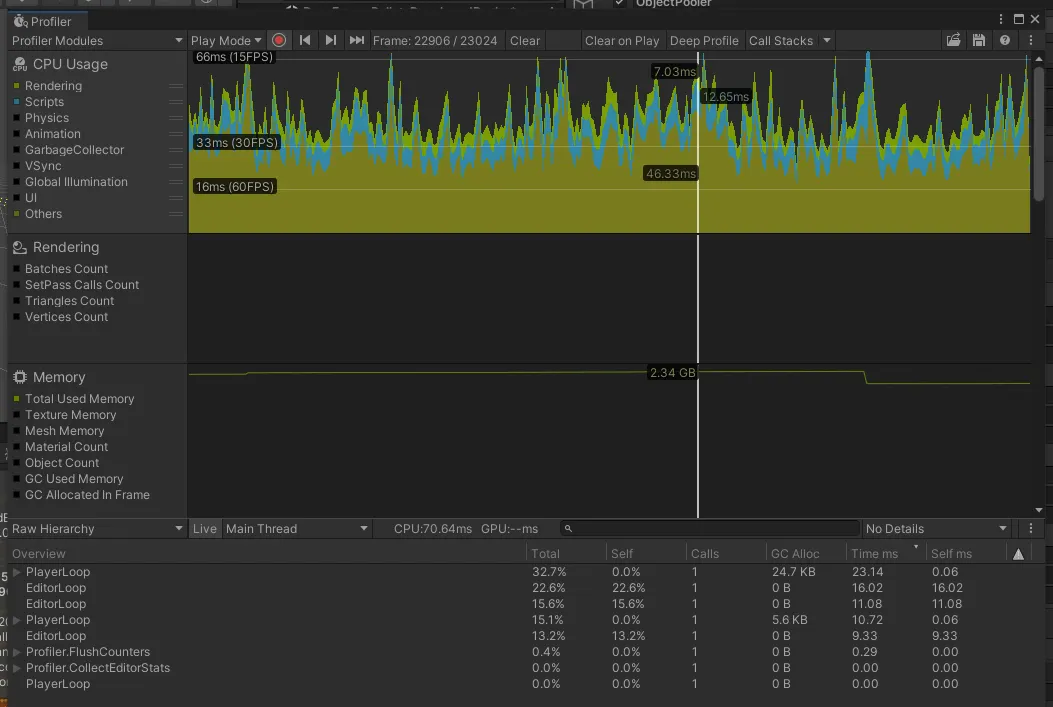The image size is (1053, 707).
Task: Step to the previous frame
Action: coord(305,41)
